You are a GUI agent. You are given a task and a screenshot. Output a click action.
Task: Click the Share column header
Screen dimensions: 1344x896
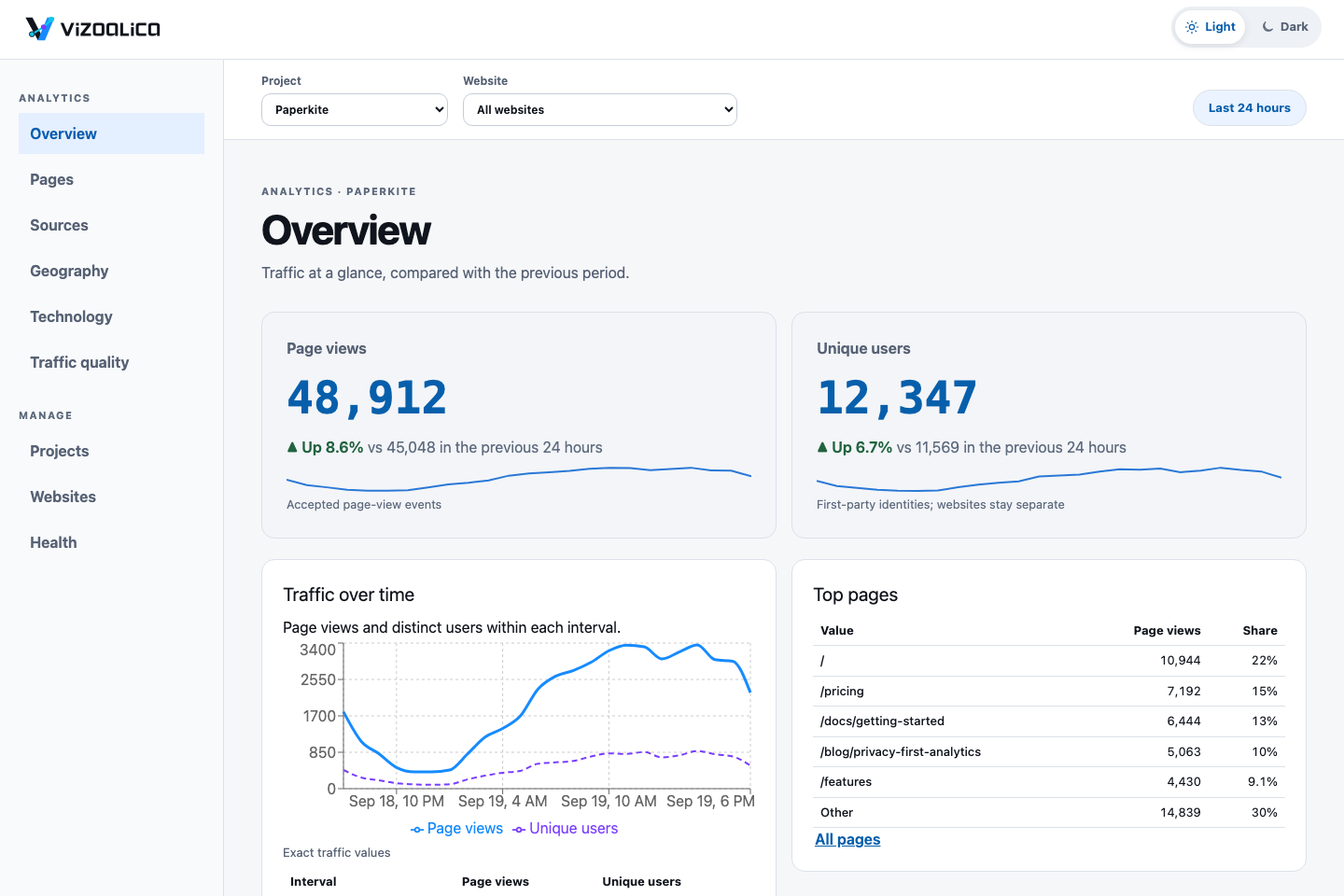pos(1260,630)
